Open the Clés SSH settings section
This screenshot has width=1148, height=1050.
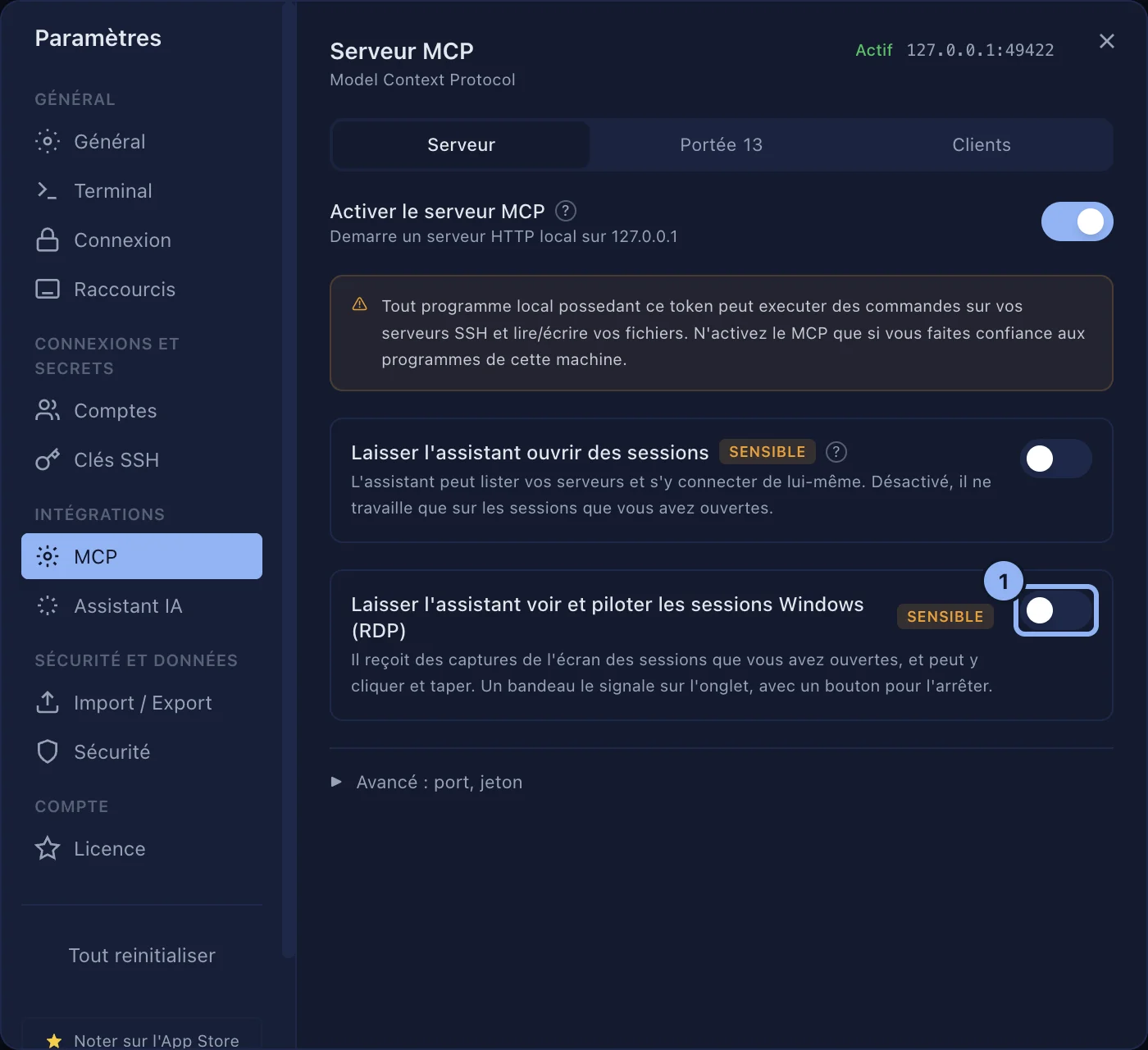coord(142,459)
